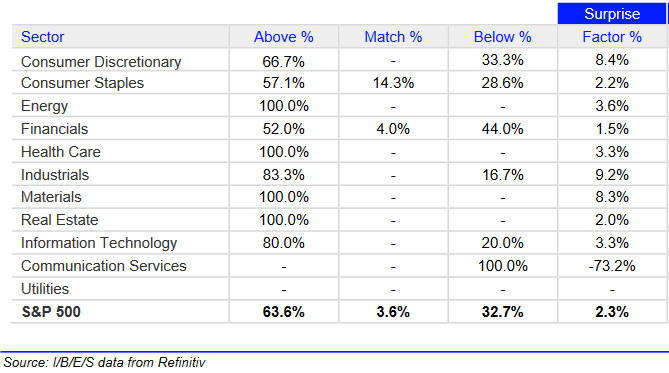Click the bold S&P 500 total row
The height and width of the screenshot is (373, 669).
click(x=339, y=312)
